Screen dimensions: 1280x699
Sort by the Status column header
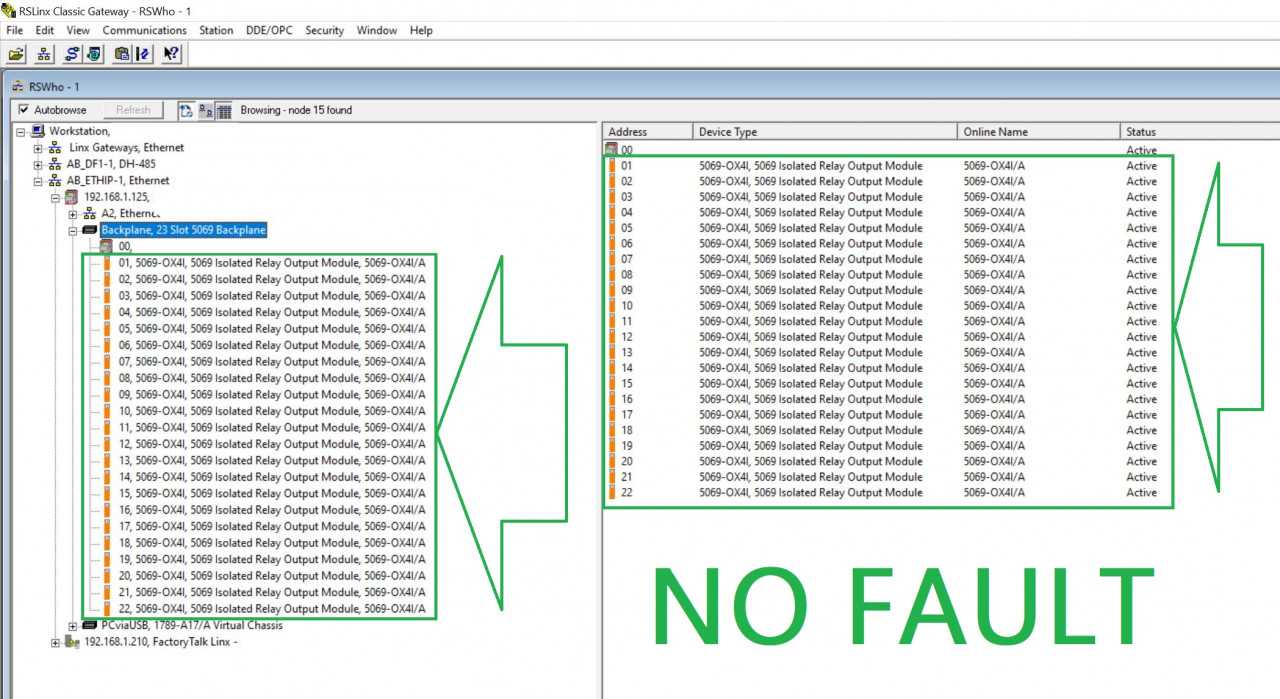(x=1200, y=132)
